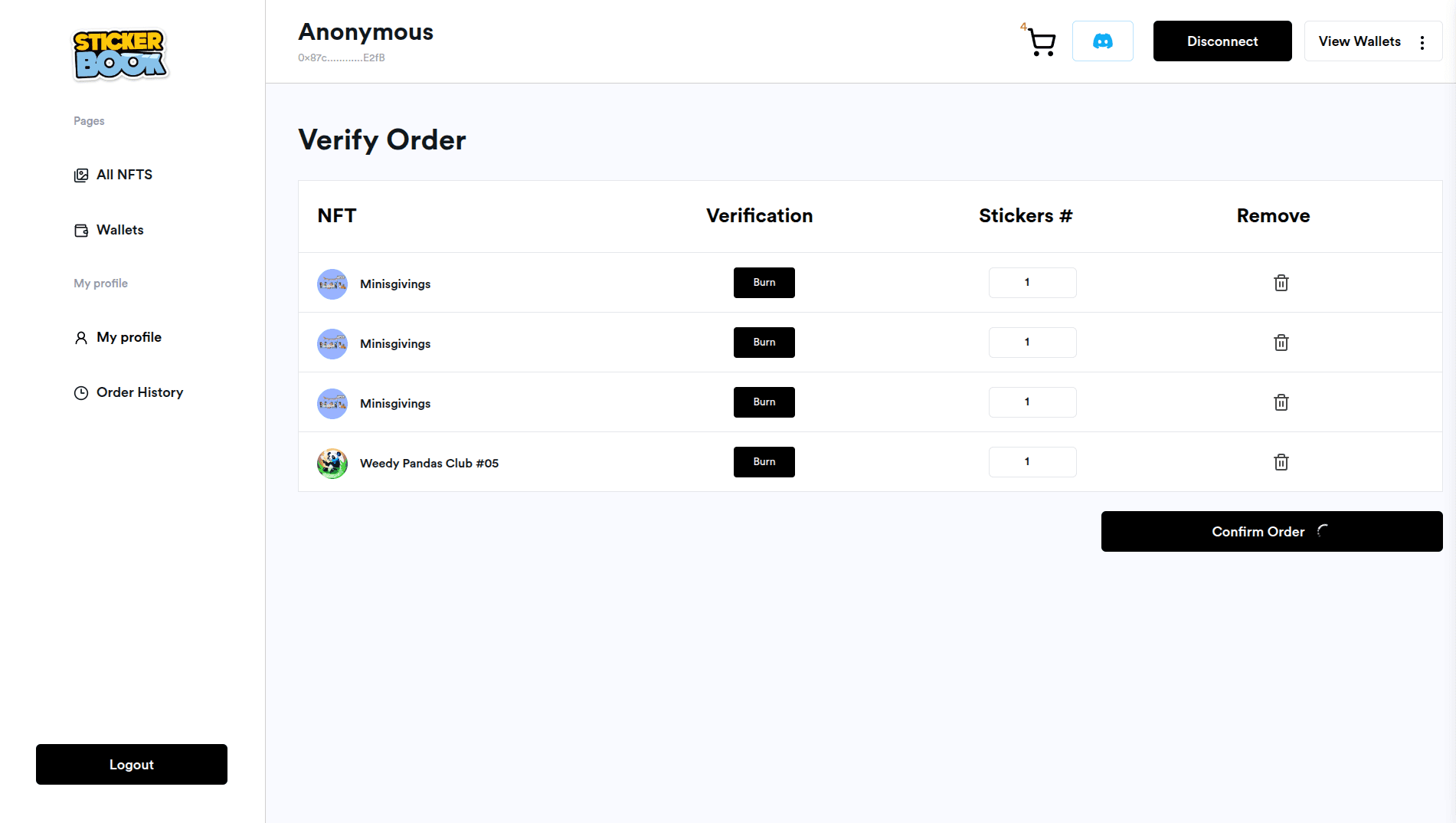Delete the second Minisgivings item with trash icon
Screen dimensions: 1456x823
pos(1281,343)
